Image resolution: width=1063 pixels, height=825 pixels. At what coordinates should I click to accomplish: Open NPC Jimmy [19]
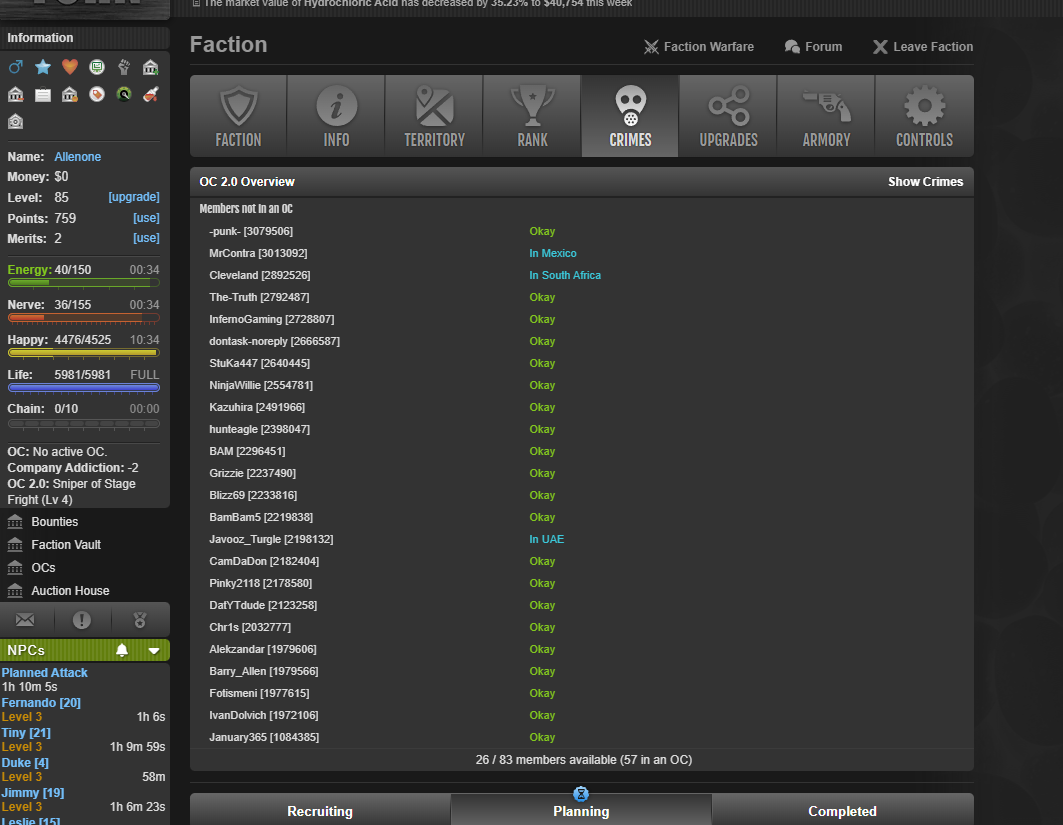pyautogui.click(x=33, y=792)
